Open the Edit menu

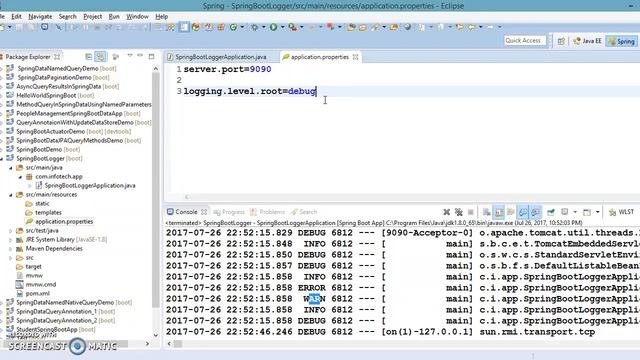point(16,17)
